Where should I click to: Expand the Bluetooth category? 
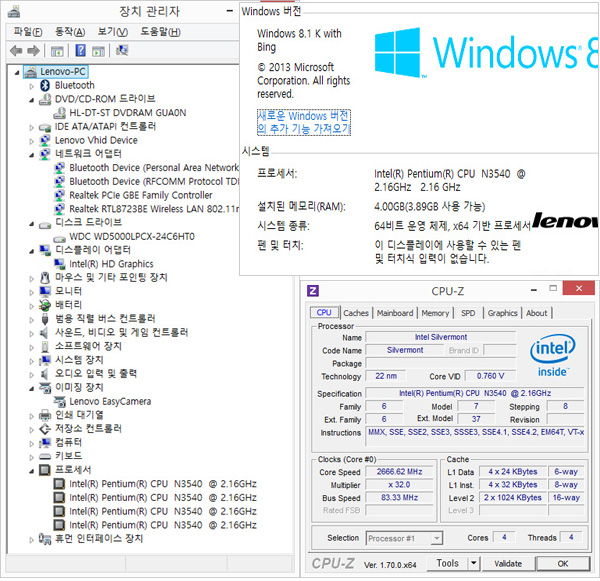coord(31,86)
